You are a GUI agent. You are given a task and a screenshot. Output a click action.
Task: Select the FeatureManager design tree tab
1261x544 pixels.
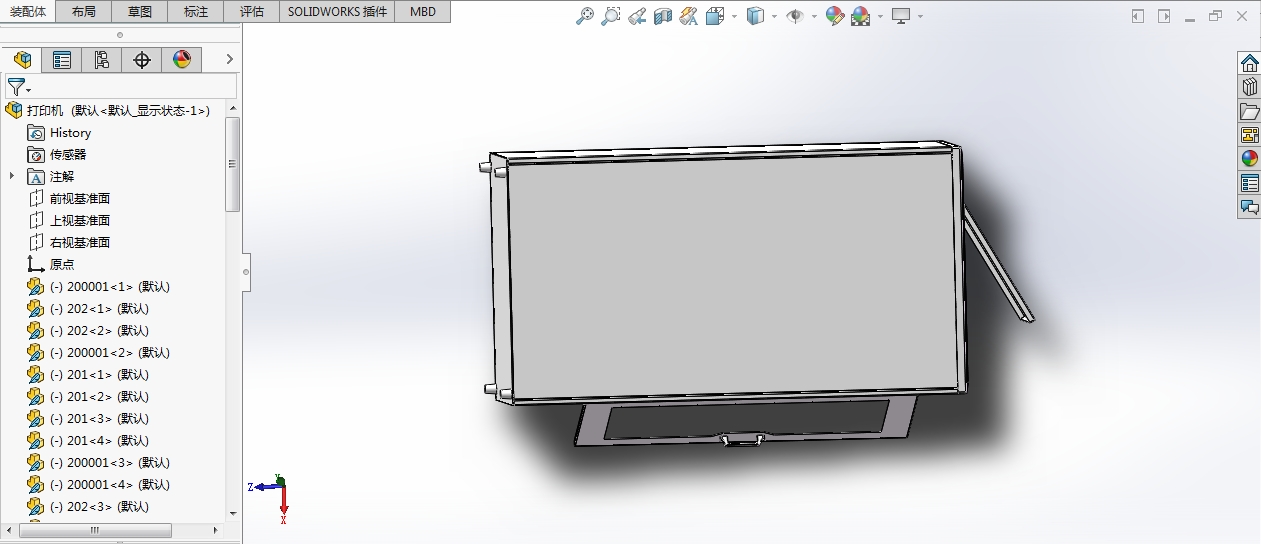pos(22,60)
